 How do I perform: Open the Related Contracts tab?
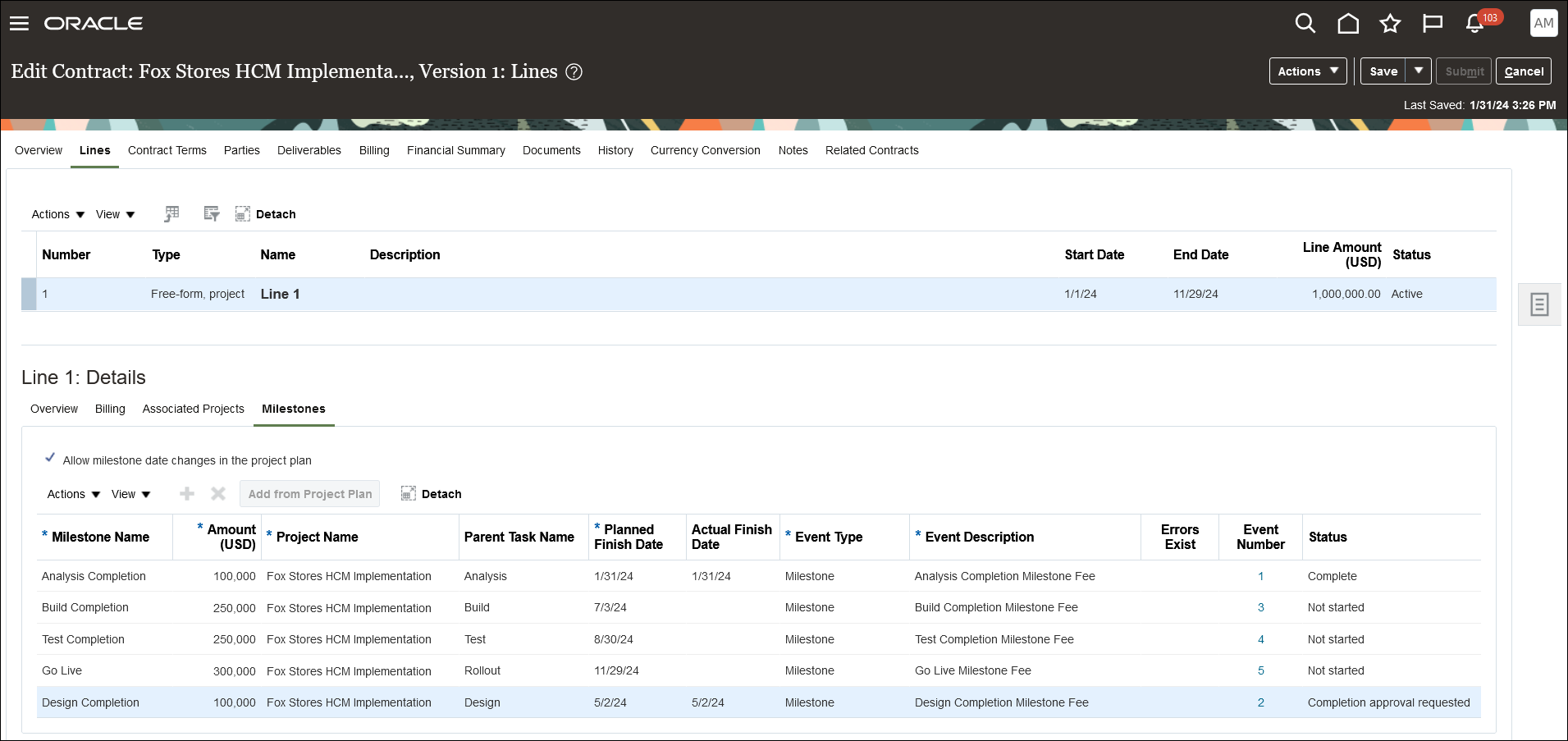872,150
